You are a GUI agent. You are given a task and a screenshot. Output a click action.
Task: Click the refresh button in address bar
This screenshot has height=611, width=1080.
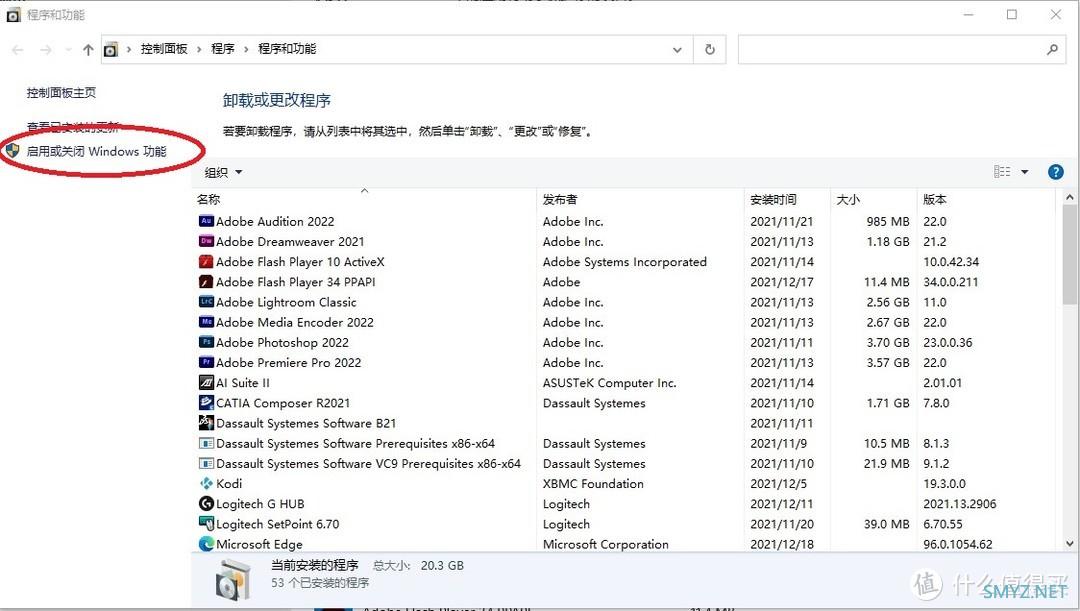(x=709, y=50)
